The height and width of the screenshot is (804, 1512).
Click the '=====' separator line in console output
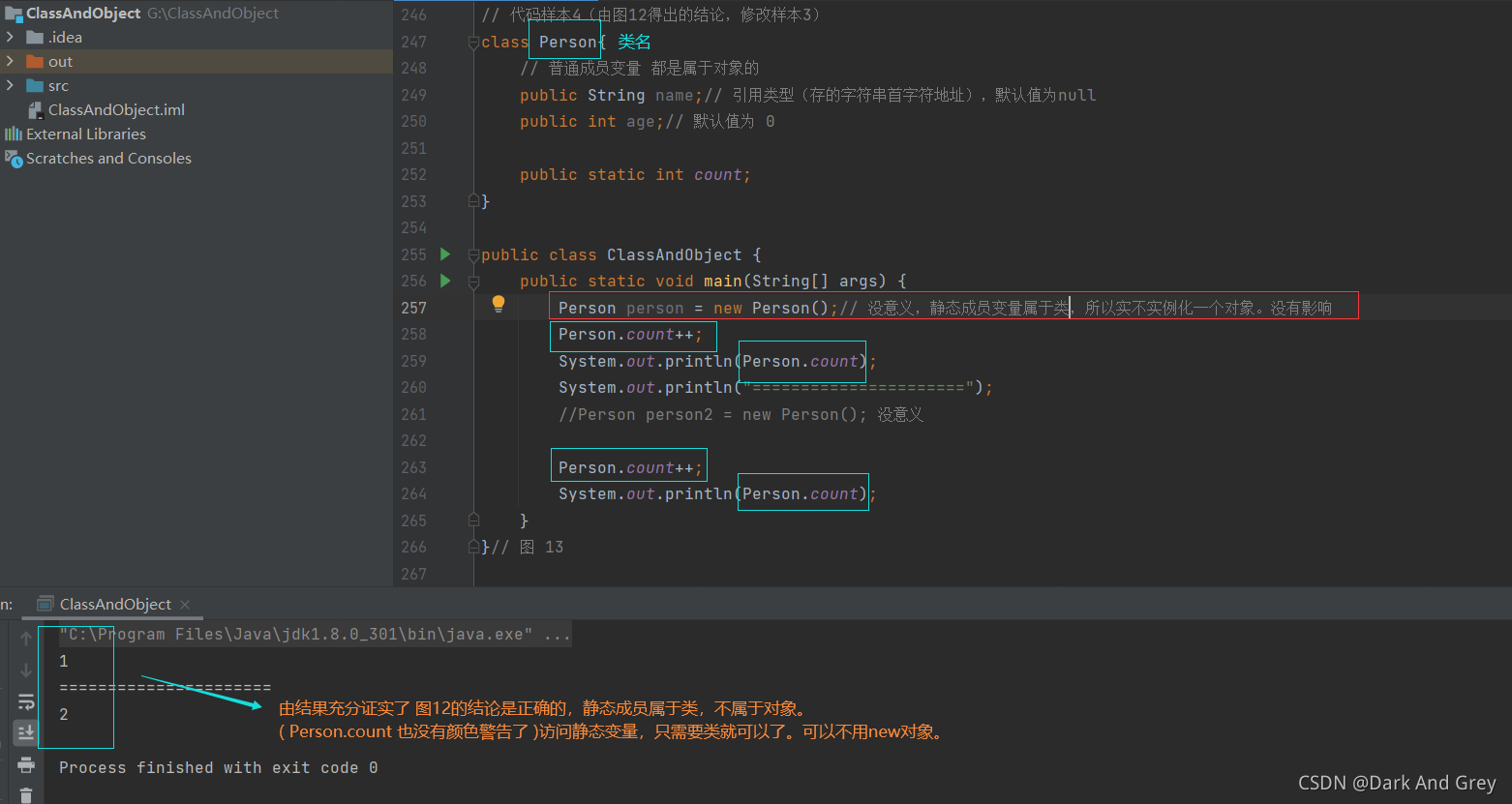tap(166, 688)
